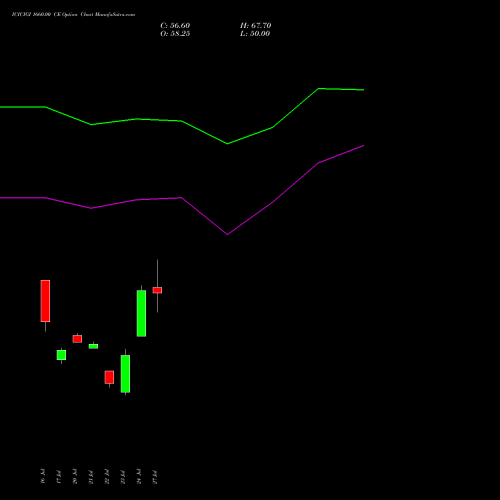Click the close value C: 56.60

click(x=175, y=26)
